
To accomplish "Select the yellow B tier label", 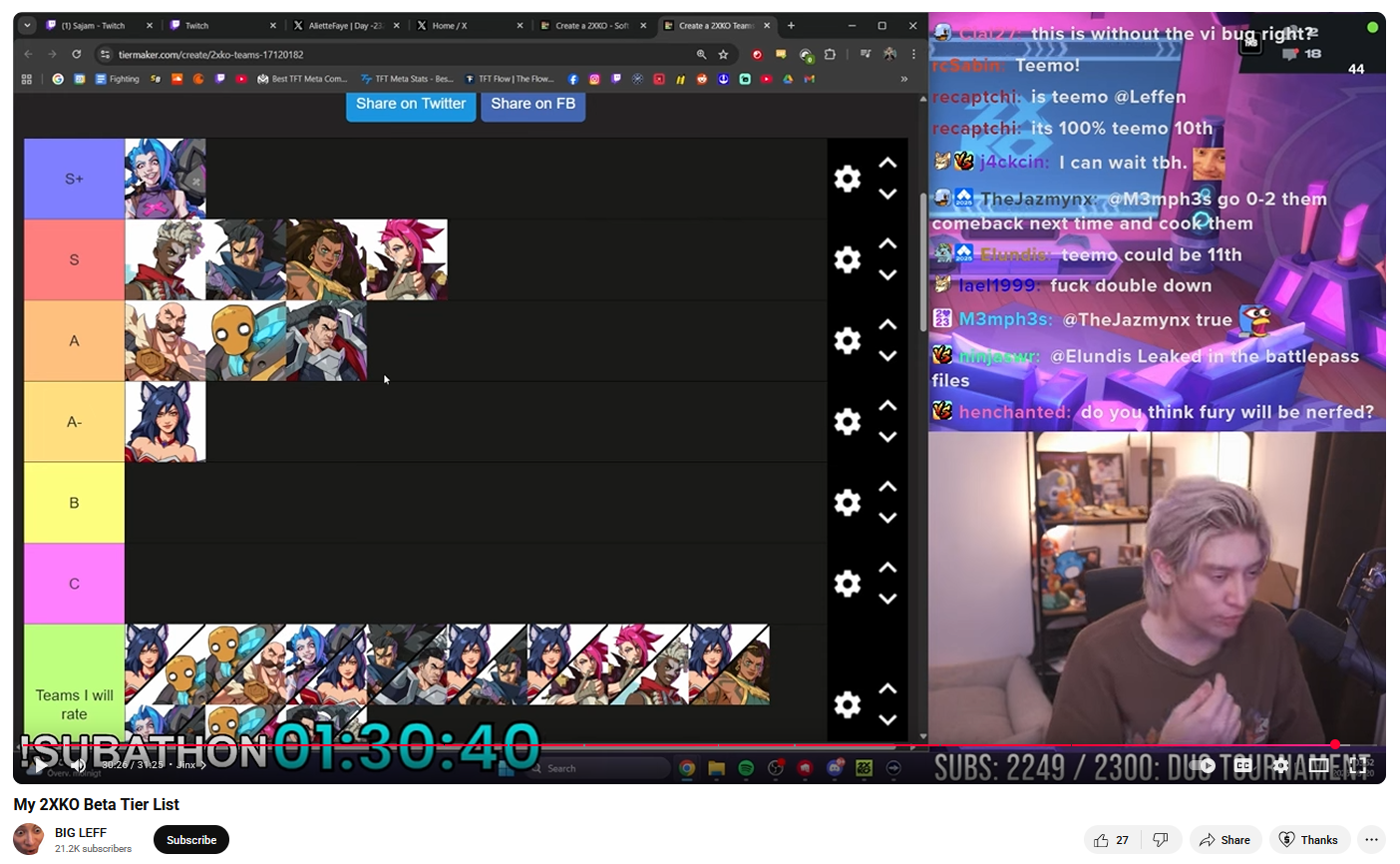I will (x=74, y=503).
